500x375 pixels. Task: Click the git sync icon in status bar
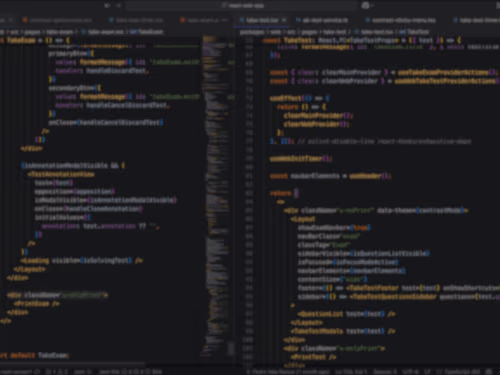[37, 372]
